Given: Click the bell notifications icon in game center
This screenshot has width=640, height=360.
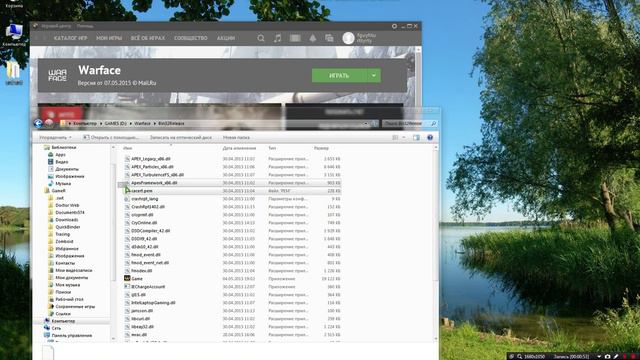Looking at the screenshot, I should point(313,38).
